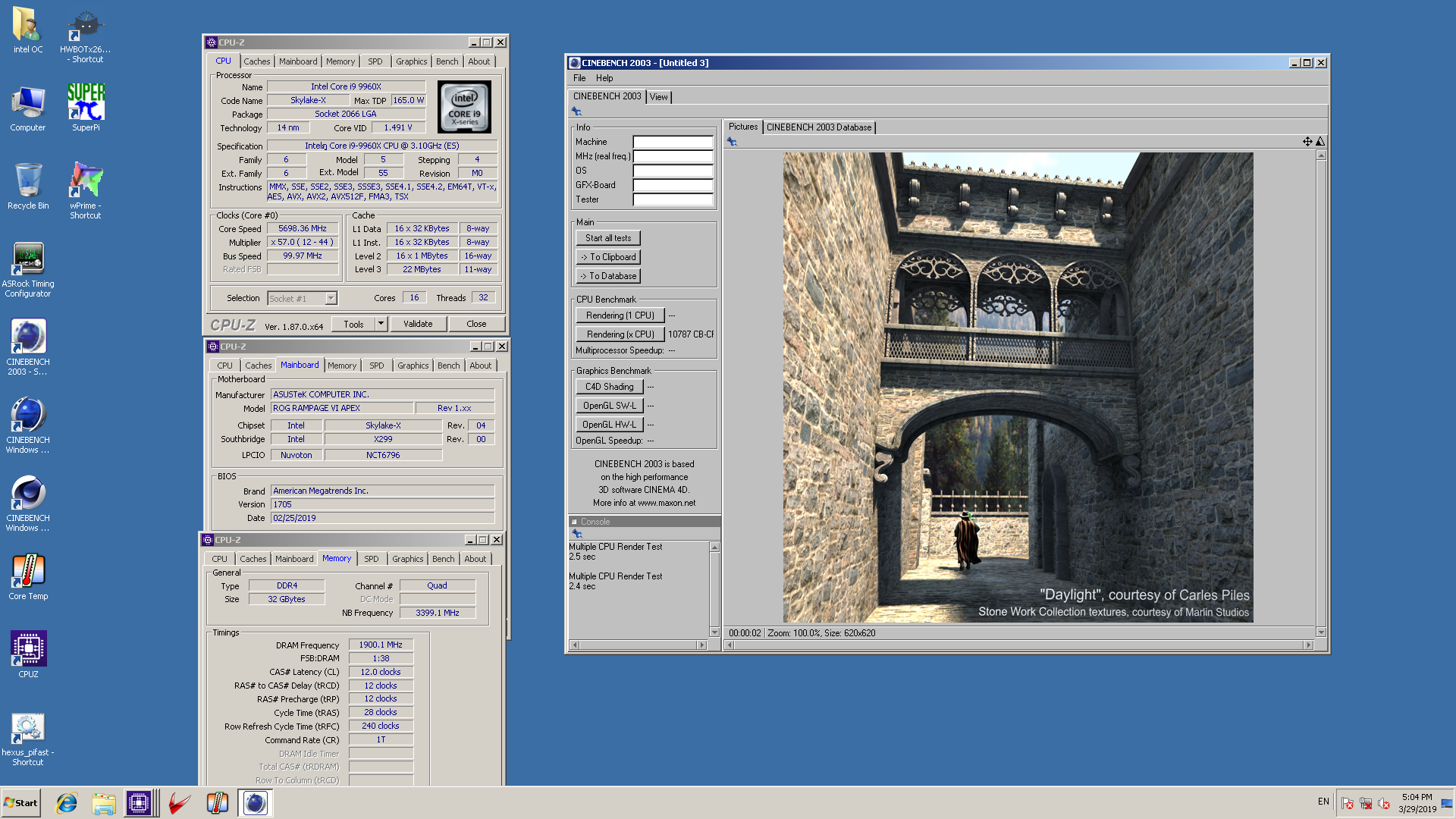Viewport: 1456px width, 819px height.
Task: Click the network tray icon with red X
Action: (x=1366, y=803)
